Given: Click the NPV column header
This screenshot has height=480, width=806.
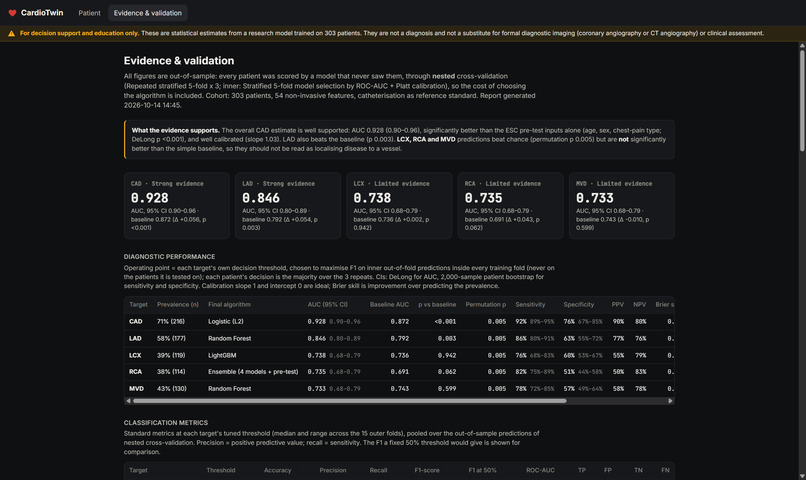Looking at the screenshot, I should [x=639, y=305].
